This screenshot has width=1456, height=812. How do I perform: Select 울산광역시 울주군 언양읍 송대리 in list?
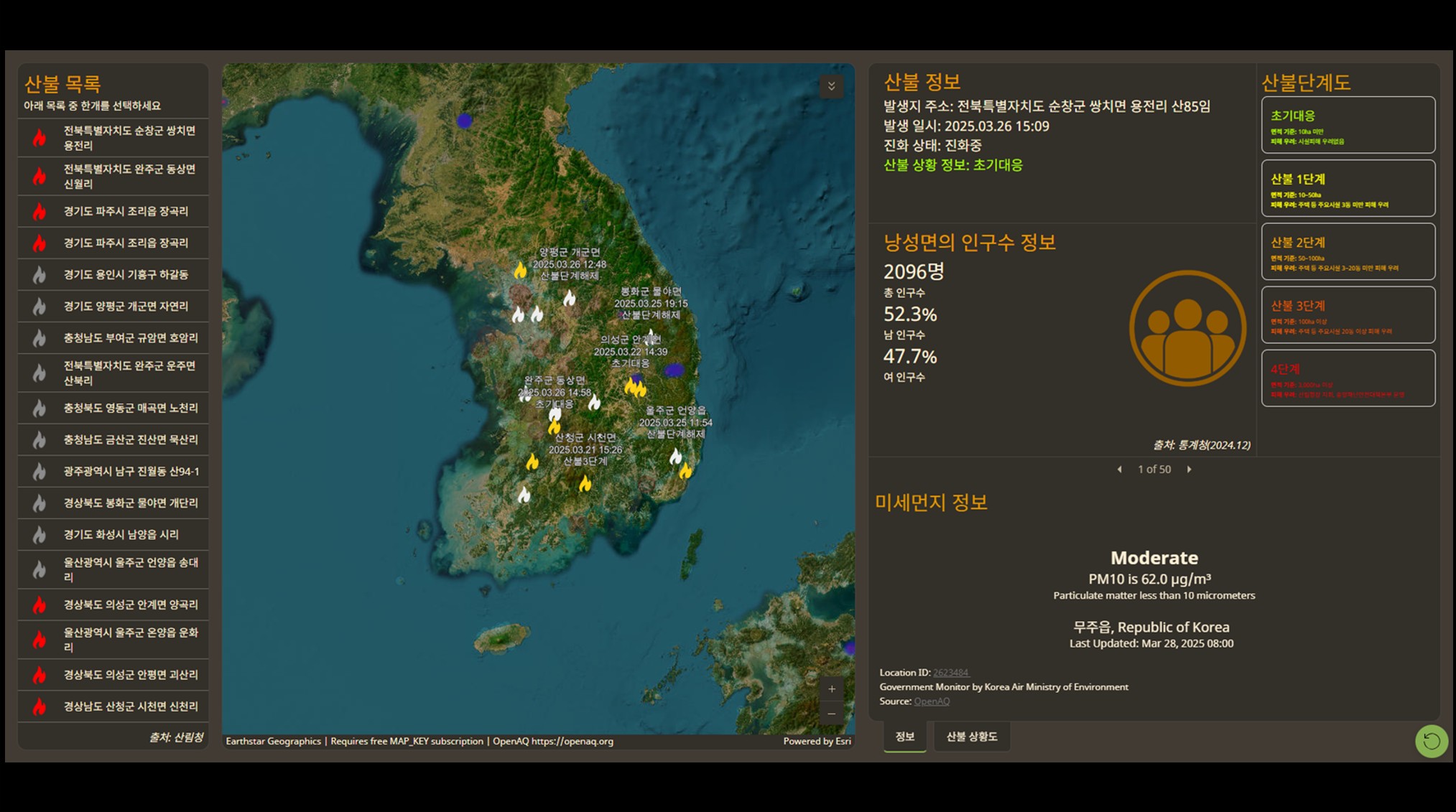click(x=113, y=569)
